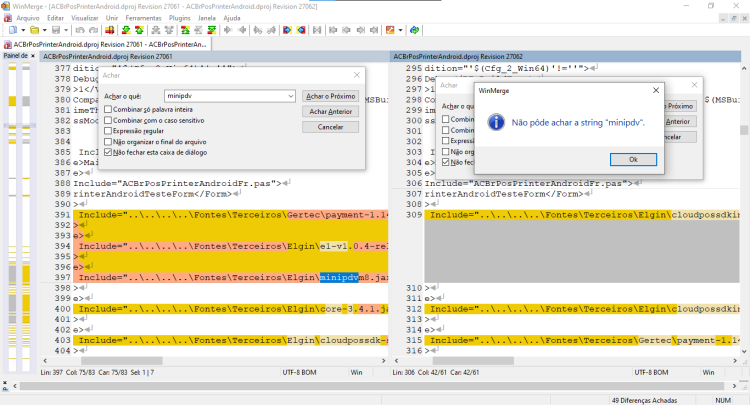Open the Visualizar menu
This screenshot has width=750, height=405.
tap(85, 18)
